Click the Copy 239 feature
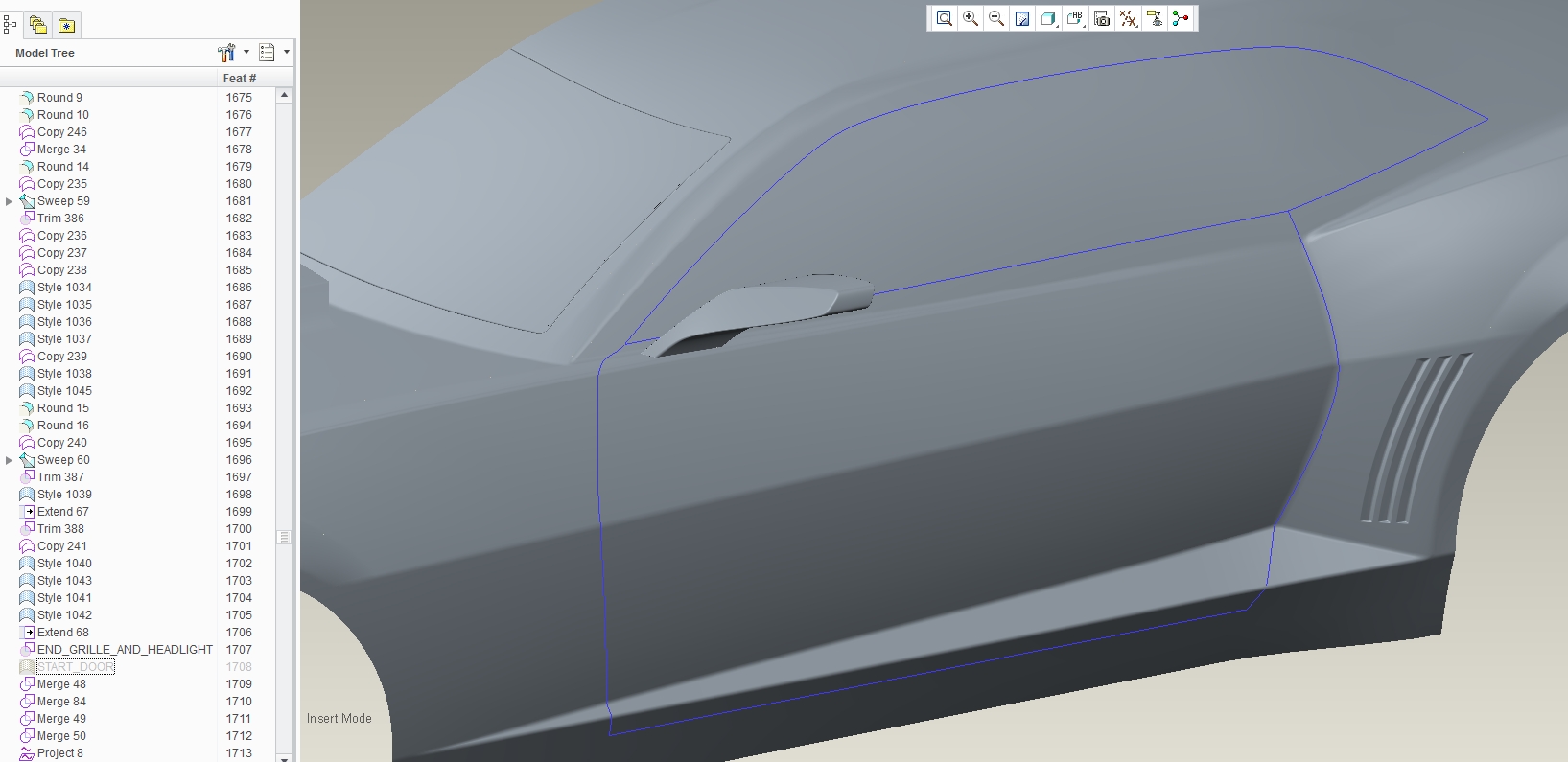Viewport: 1568px width, 762px height. (62, 357)
